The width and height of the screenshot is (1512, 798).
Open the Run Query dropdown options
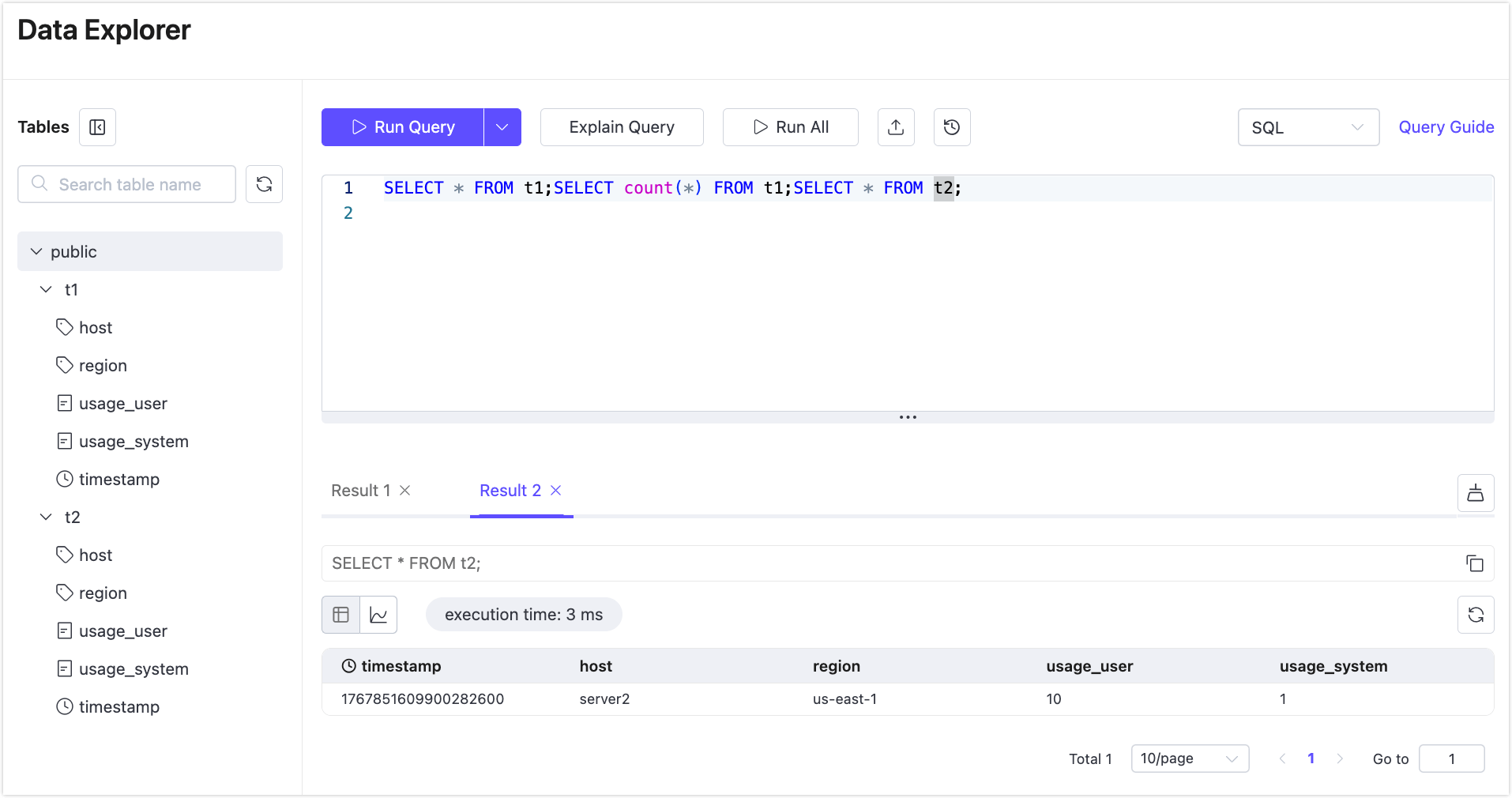[x=502, y=127]
